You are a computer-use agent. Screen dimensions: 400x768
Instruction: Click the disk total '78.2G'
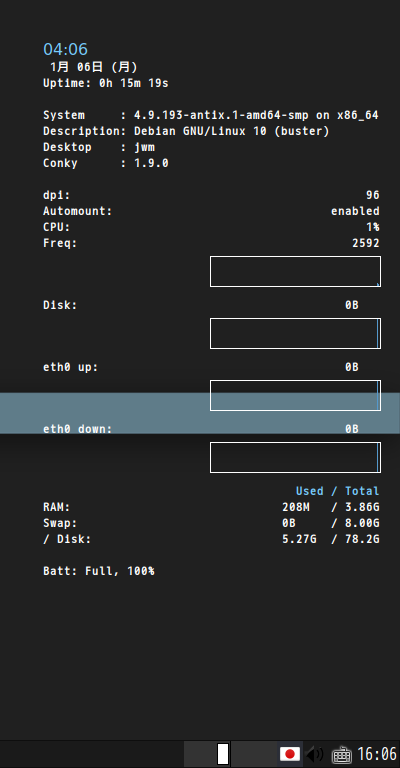(362, 539)
